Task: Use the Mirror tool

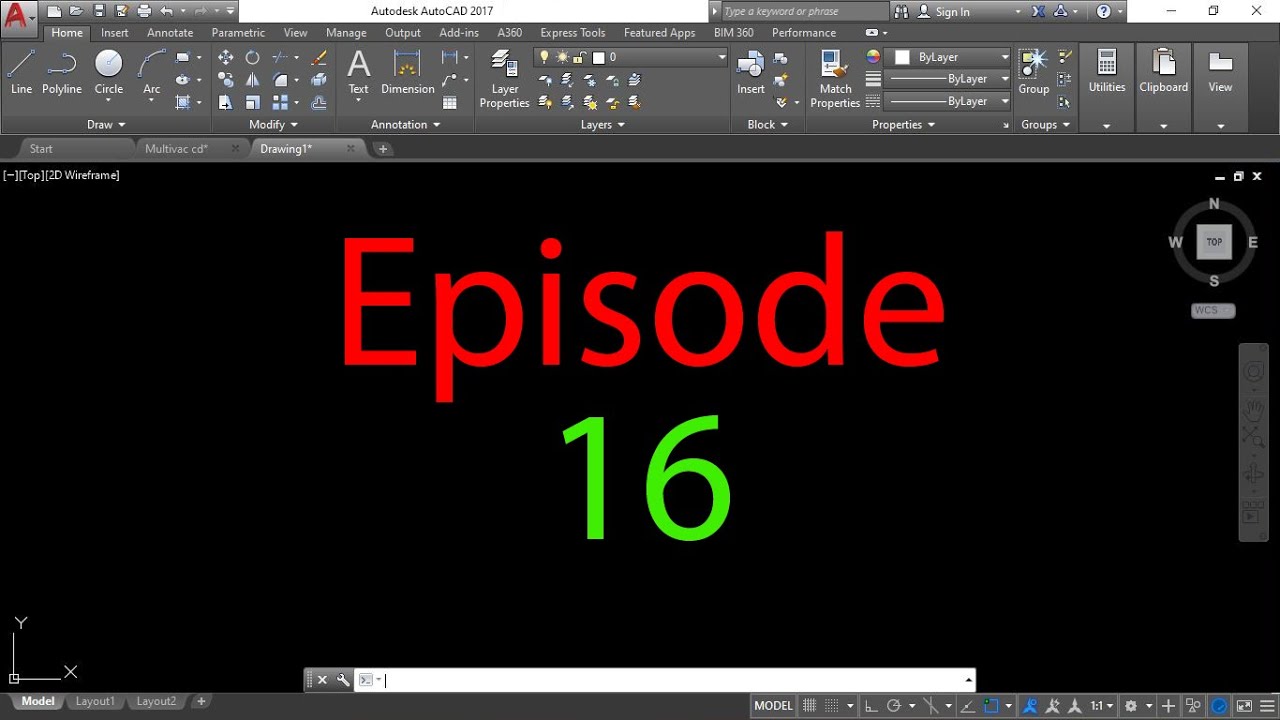Action: pos(252,80)
